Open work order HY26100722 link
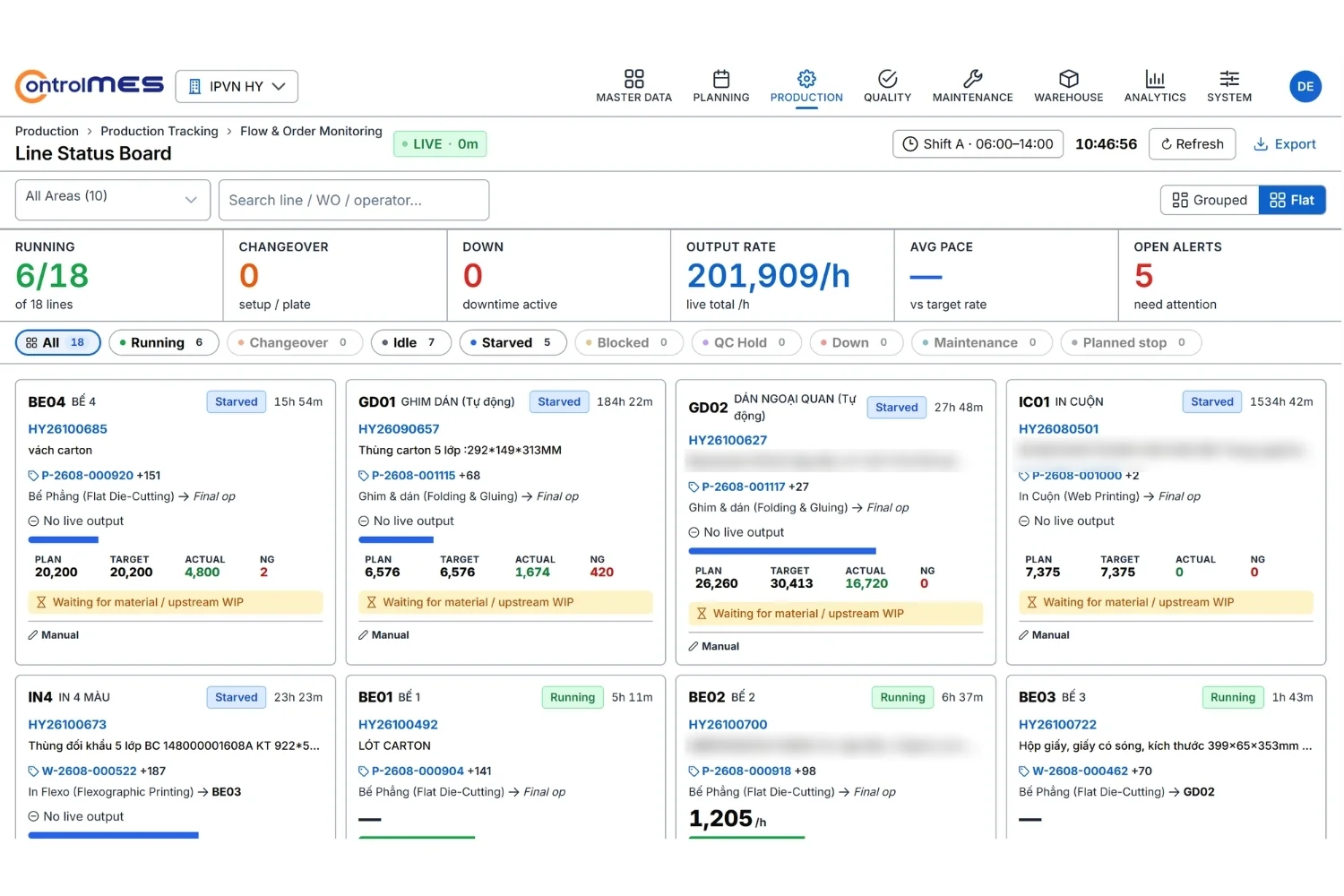The image size is (1344, 896). (1057, 725)
